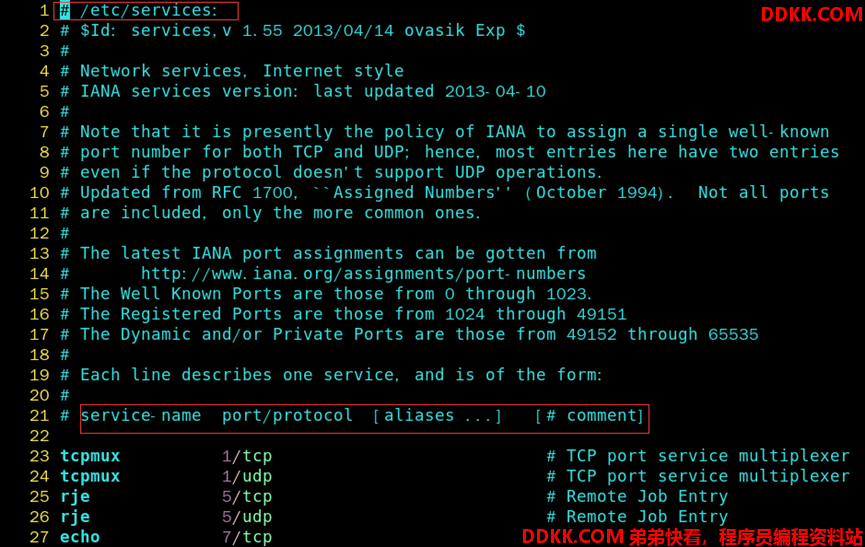This screenshot has width=865, height=547.
Task: Select the rje service name on line 25
Action: click(75, 497)
